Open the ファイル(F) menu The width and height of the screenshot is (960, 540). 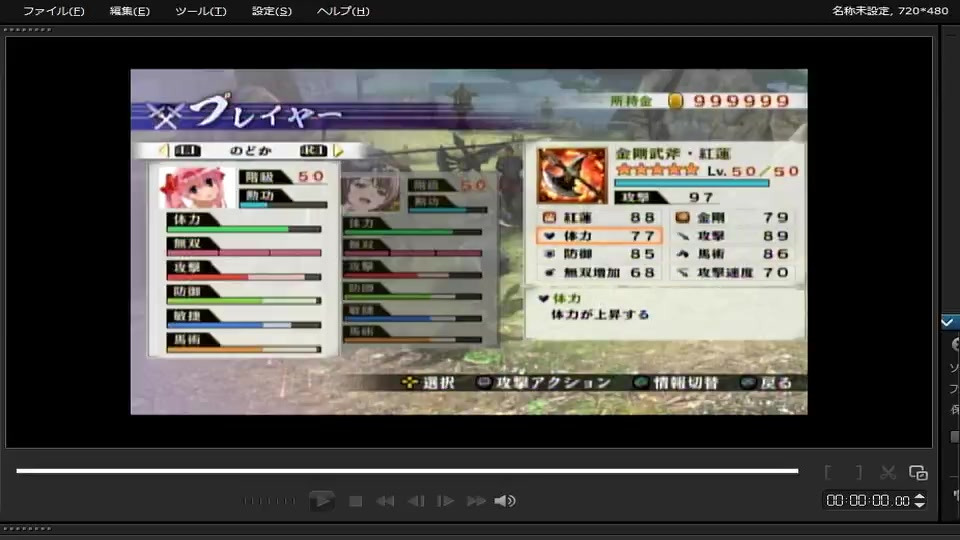[x=54, y=11]
